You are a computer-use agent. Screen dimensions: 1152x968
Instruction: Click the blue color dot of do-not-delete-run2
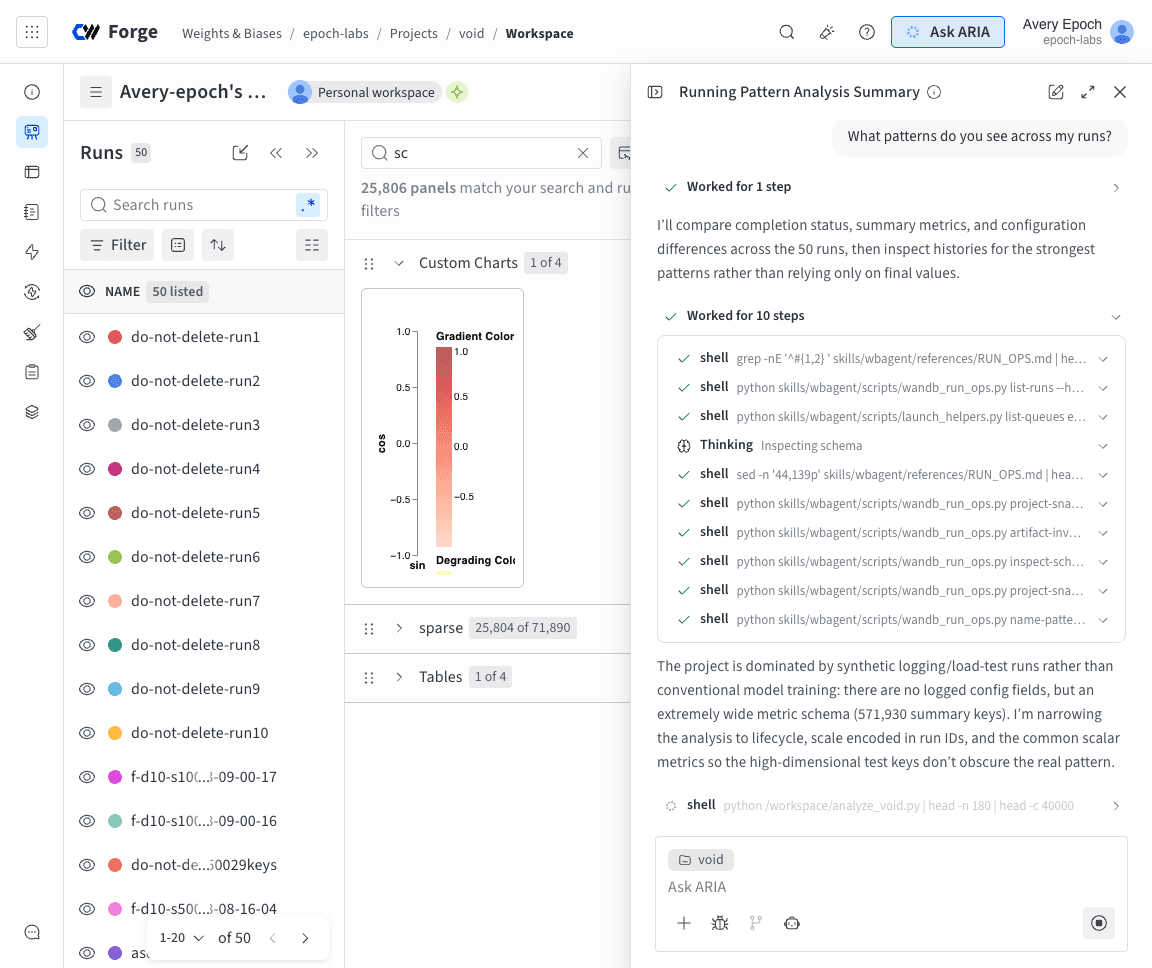[x=115, y=381]
